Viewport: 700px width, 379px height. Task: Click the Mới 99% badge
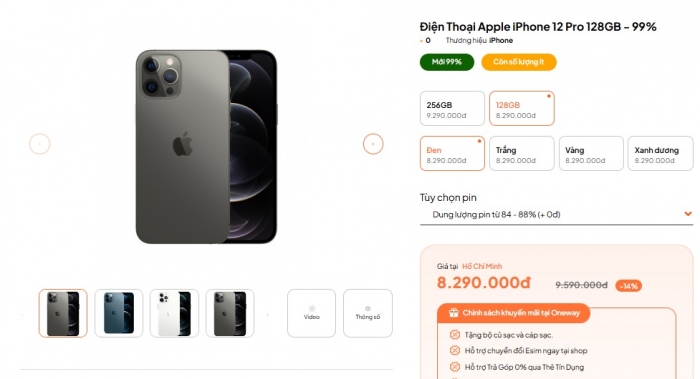447,62
